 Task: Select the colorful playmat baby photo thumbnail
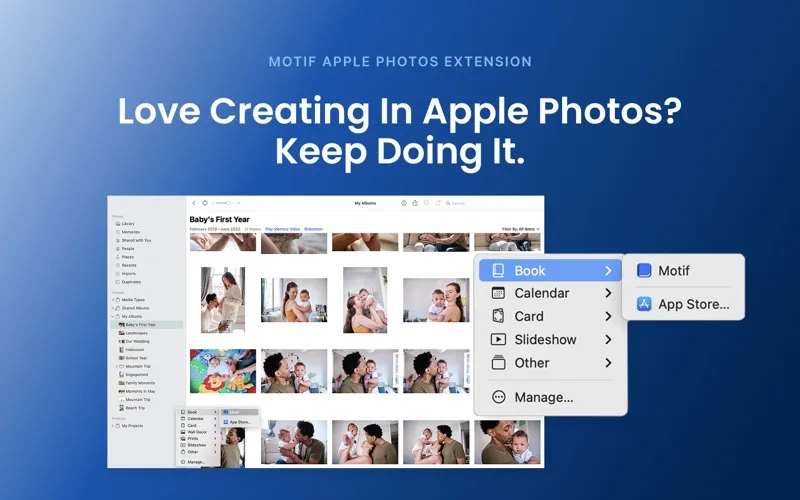[223, 371]
